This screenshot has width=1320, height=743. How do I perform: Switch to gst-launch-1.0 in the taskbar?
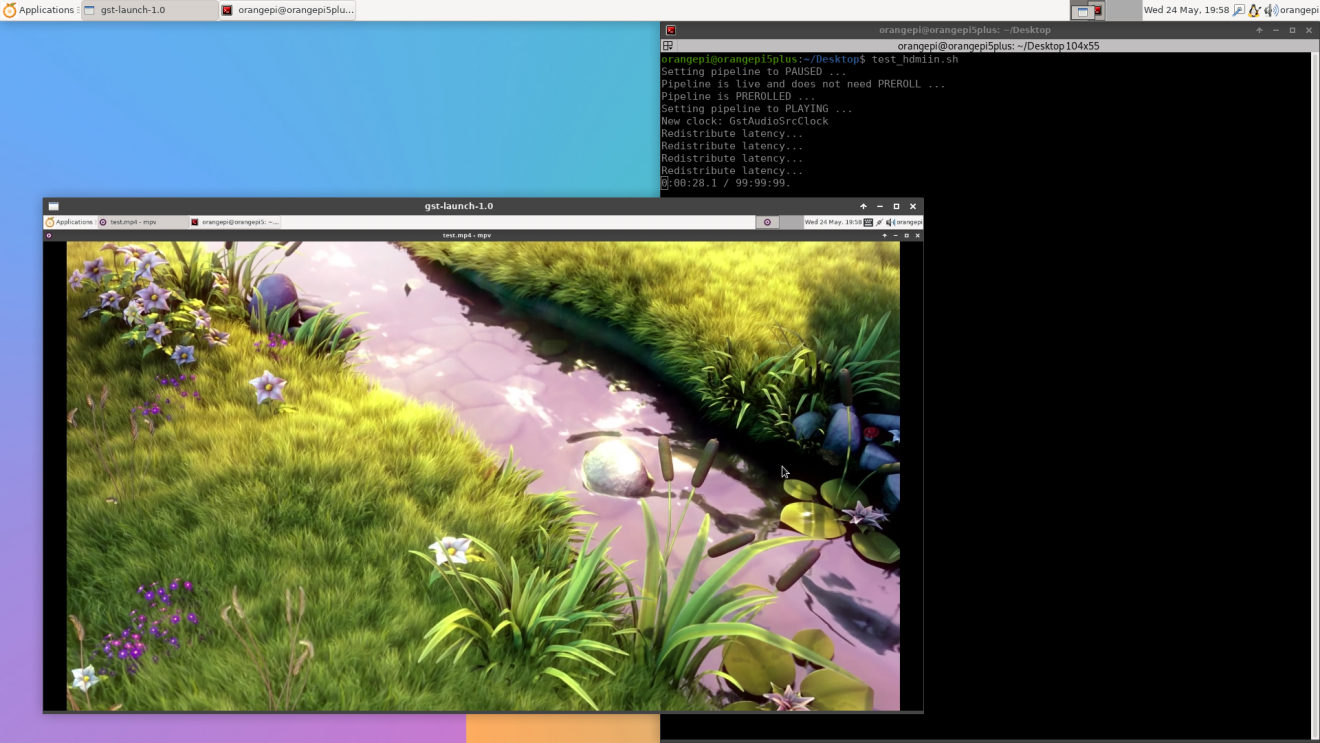[150, 10]
